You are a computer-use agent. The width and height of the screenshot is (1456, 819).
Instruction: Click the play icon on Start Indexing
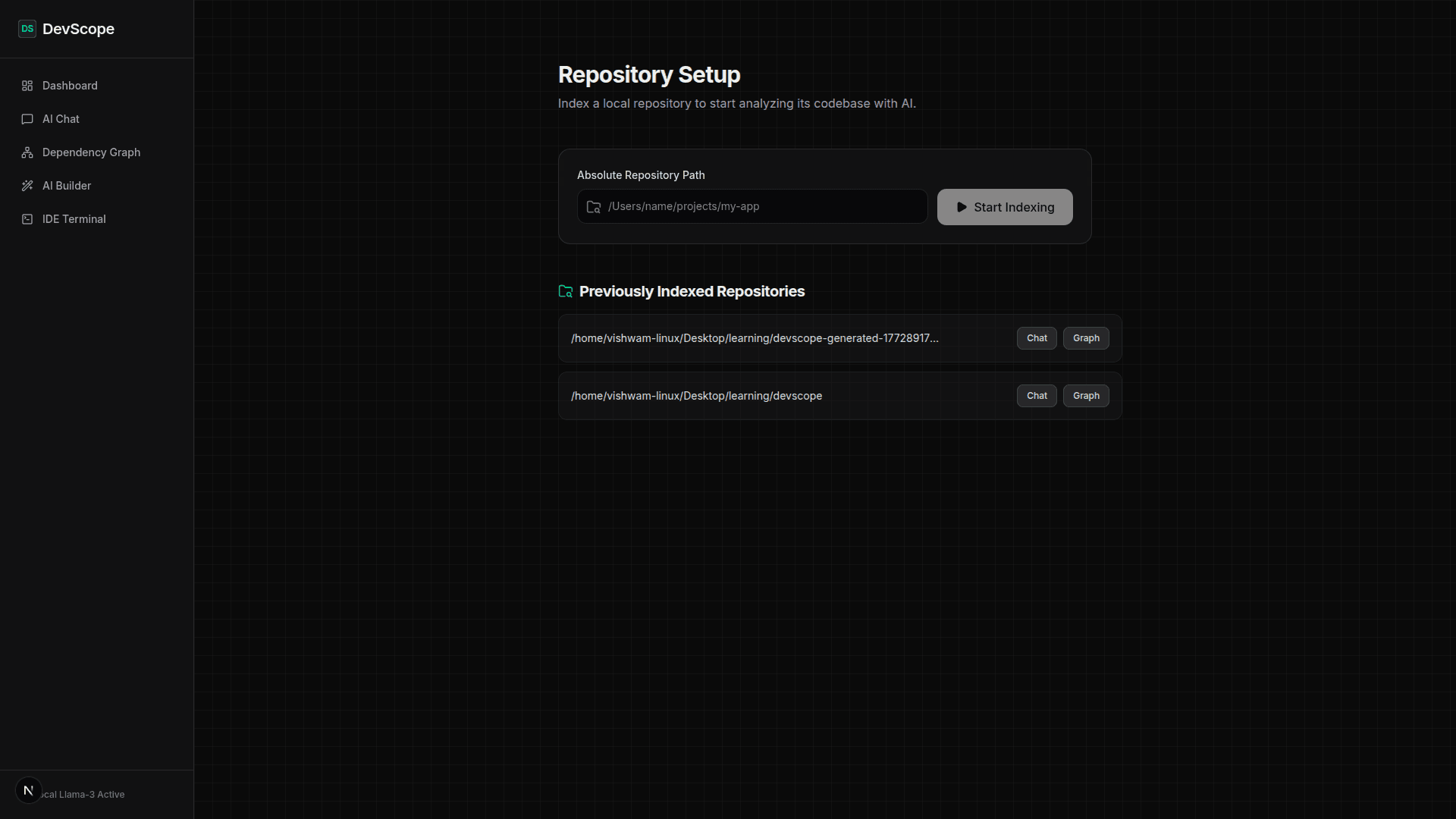[962, 207]
